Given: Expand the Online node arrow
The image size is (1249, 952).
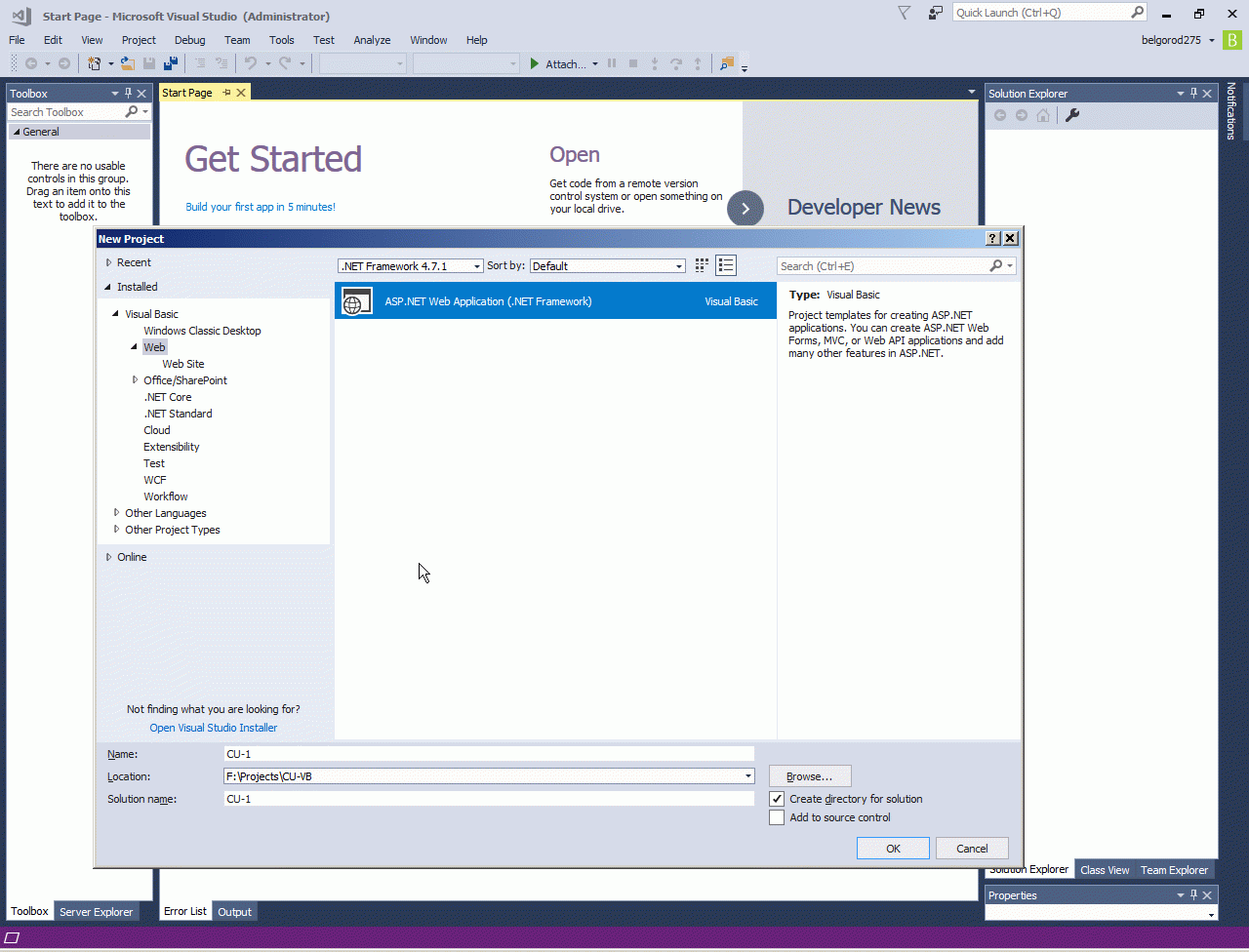Looking at the screenshot, I should 109,557.
